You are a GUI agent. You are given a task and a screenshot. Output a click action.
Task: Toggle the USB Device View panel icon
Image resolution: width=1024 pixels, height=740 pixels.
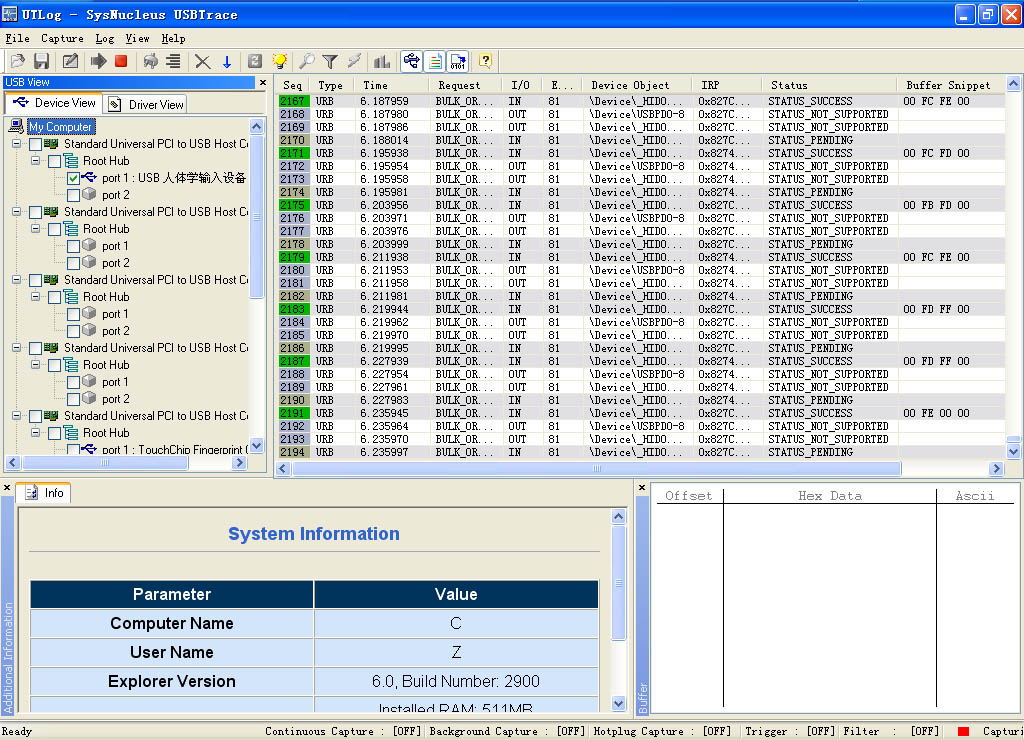click(x=410, y=61)
